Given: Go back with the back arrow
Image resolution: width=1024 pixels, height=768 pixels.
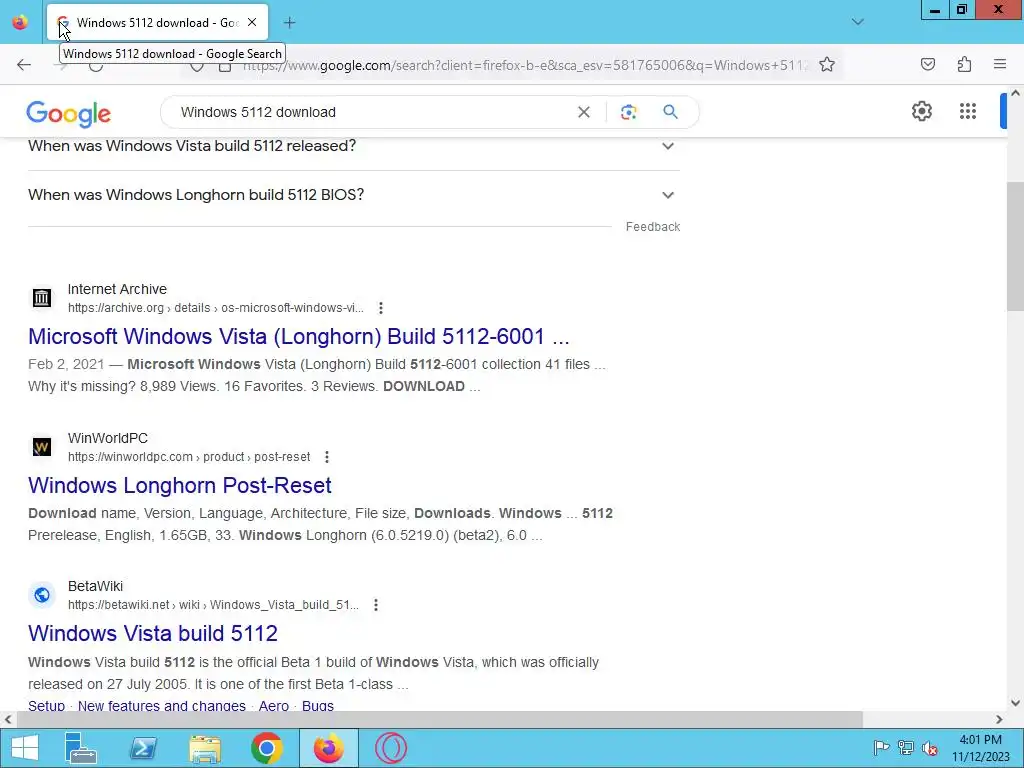Looking at the screenshot, I should (x=24, y=64).
